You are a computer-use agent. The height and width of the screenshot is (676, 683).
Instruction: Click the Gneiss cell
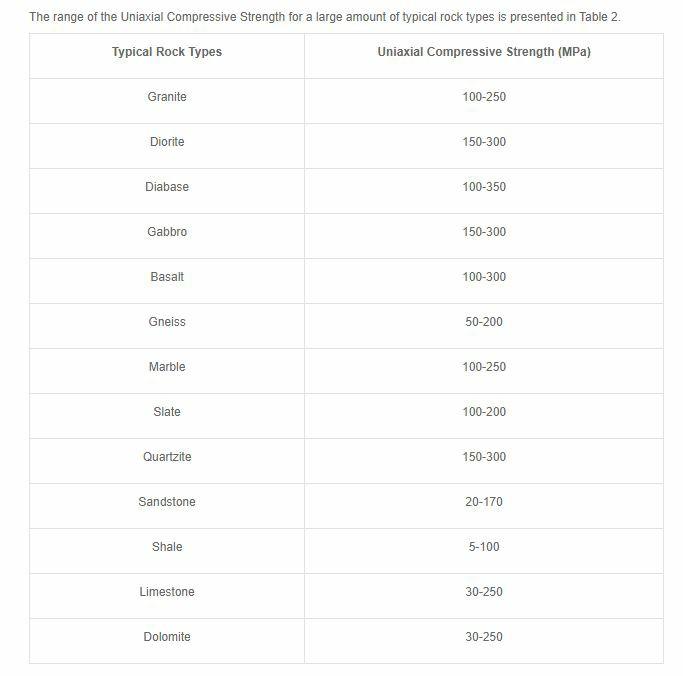(x=167, y=322)
